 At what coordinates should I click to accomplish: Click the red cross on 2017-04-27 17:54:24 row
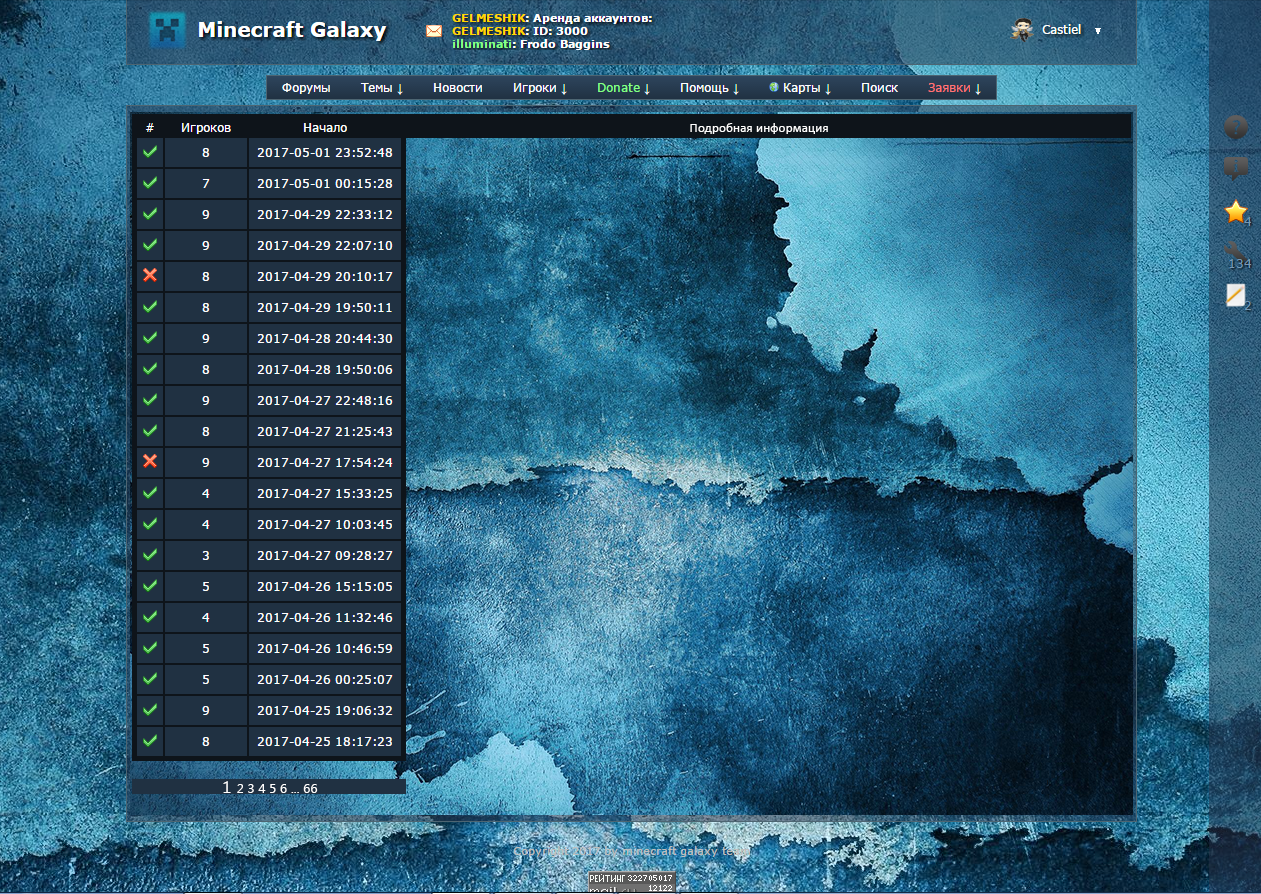point(150,462)
